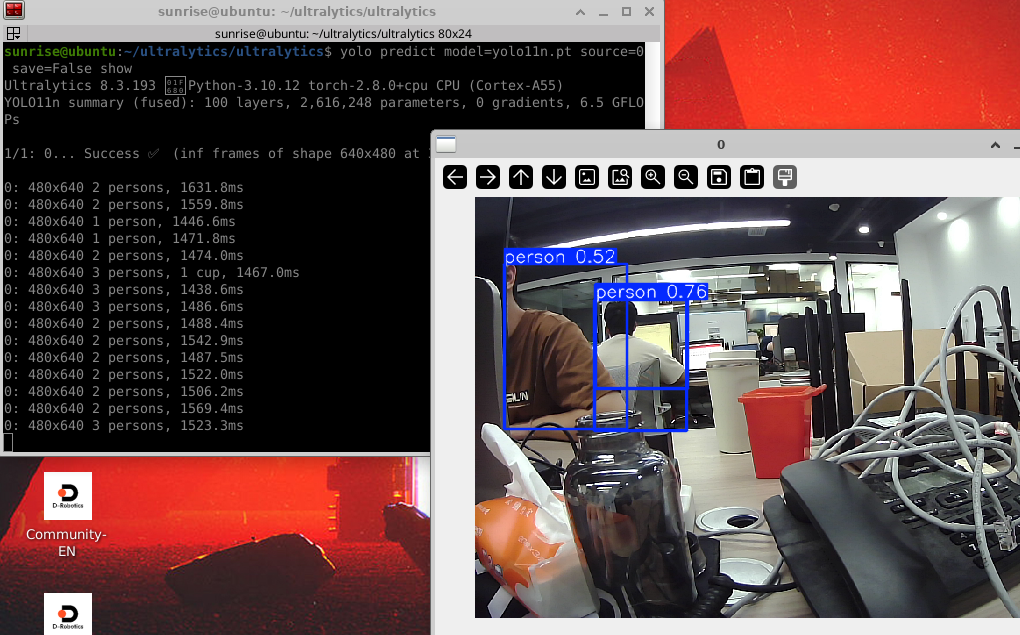Click the terminal pane title ending in 80x24
This screenshot has width=1020, height=635.
coord(343,34)
